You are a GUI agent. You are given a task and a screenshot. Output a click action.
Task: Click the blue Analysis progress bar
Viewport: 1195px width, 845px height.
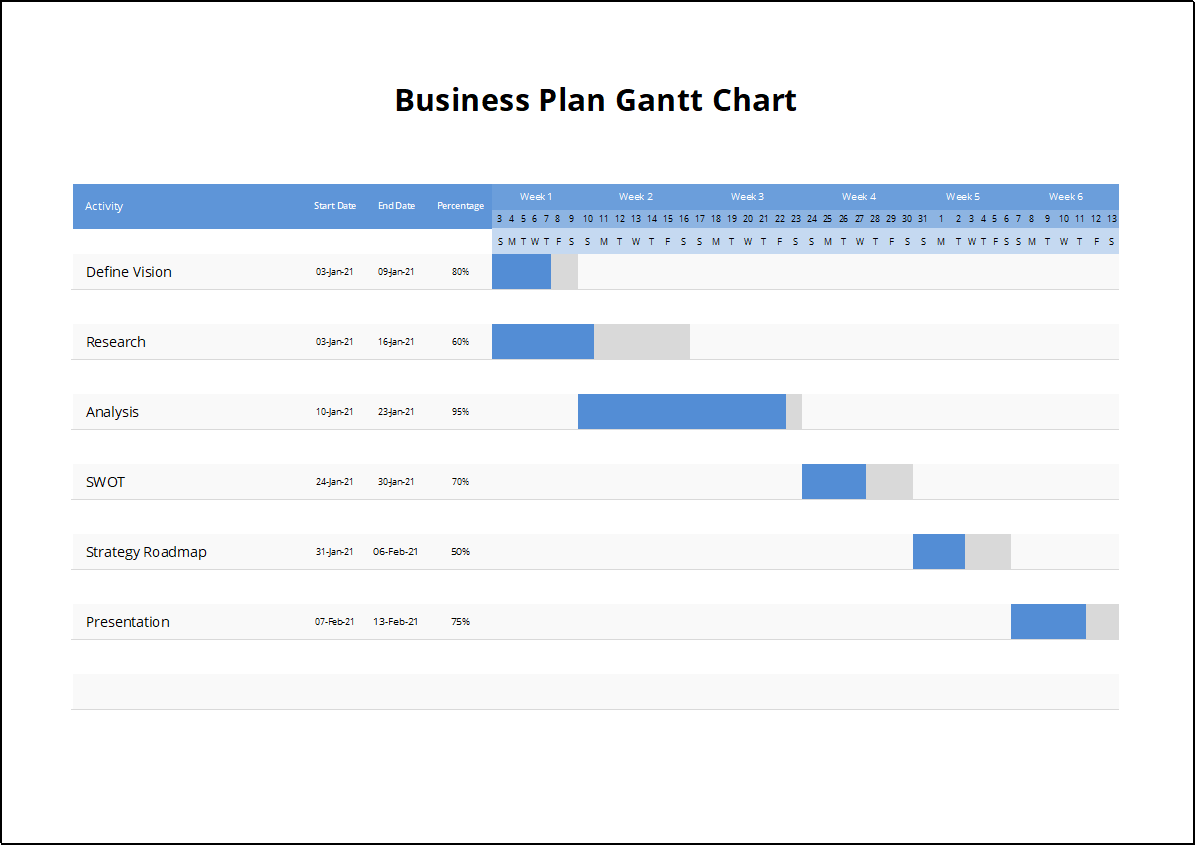click(x=681, y=412)
